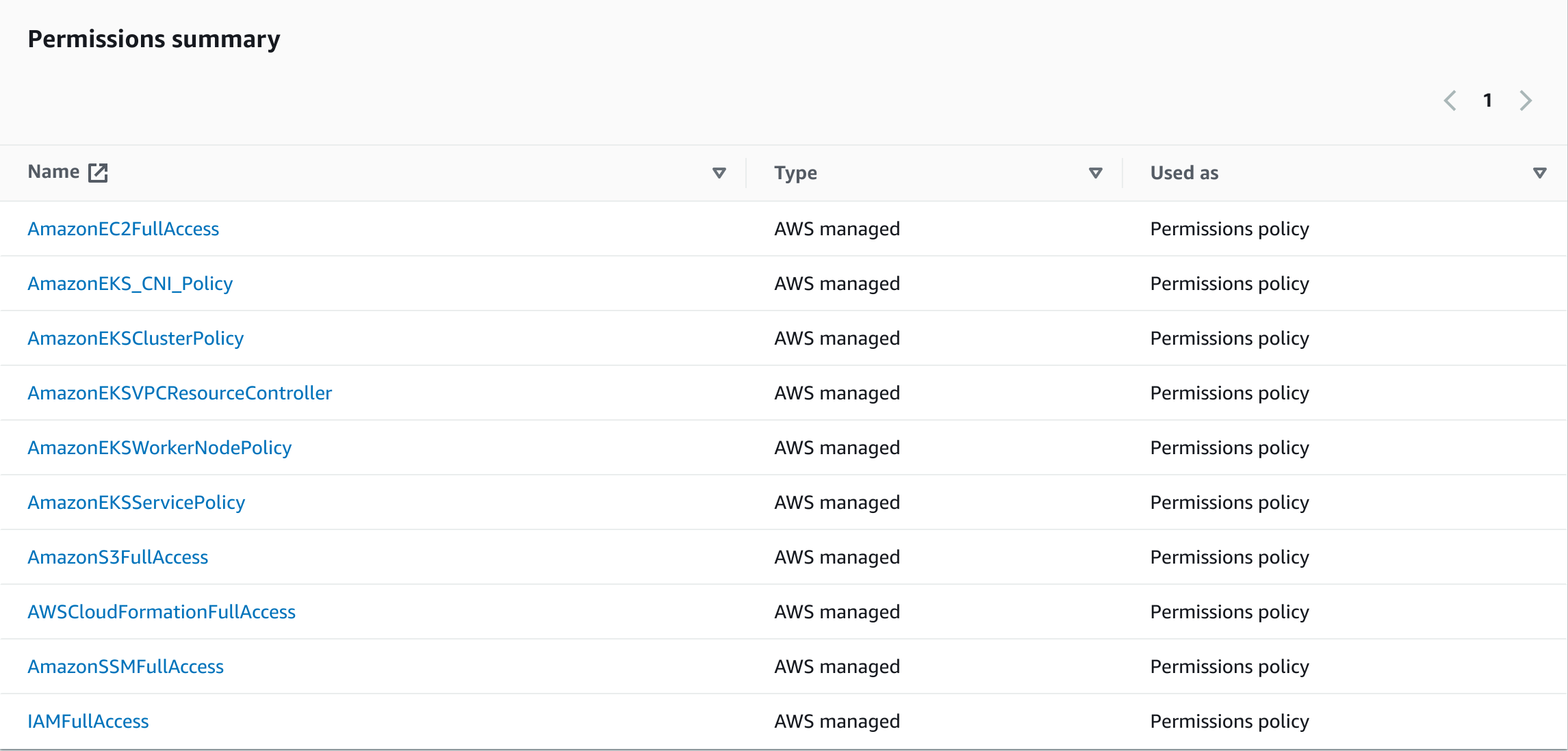Open the AmazonSSMFullAccess policy link
Screen dimensions: 1568x751
click(x=125, y=666)
